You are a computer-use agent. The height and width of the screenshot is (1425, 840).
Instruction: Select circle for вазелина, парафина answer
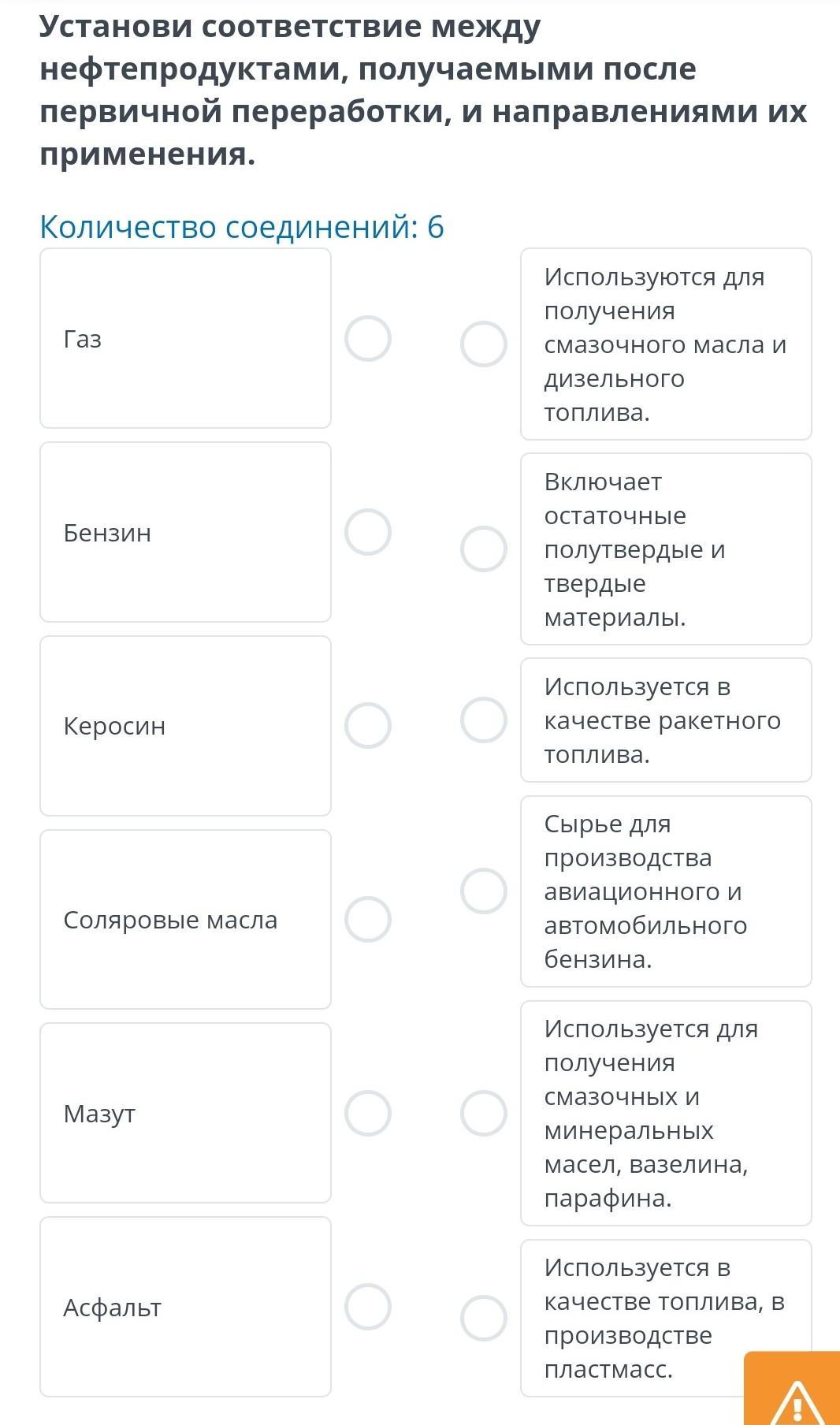[483, 1113]
